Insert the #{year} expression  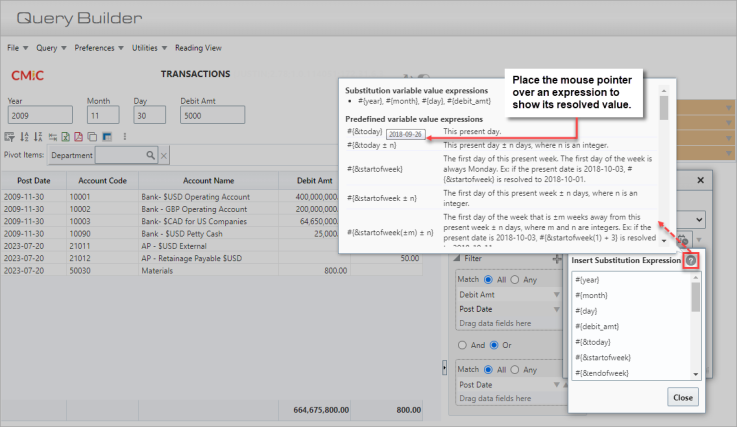(587, 280)
